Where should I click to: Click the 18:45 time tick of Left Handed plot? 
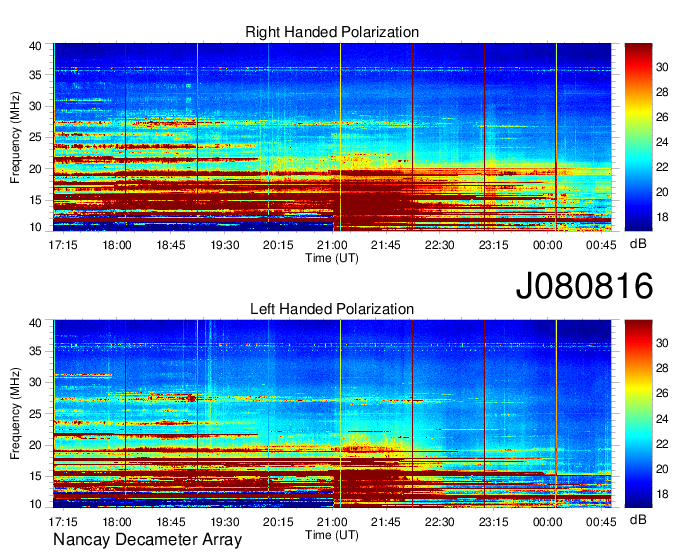[171, 522]
